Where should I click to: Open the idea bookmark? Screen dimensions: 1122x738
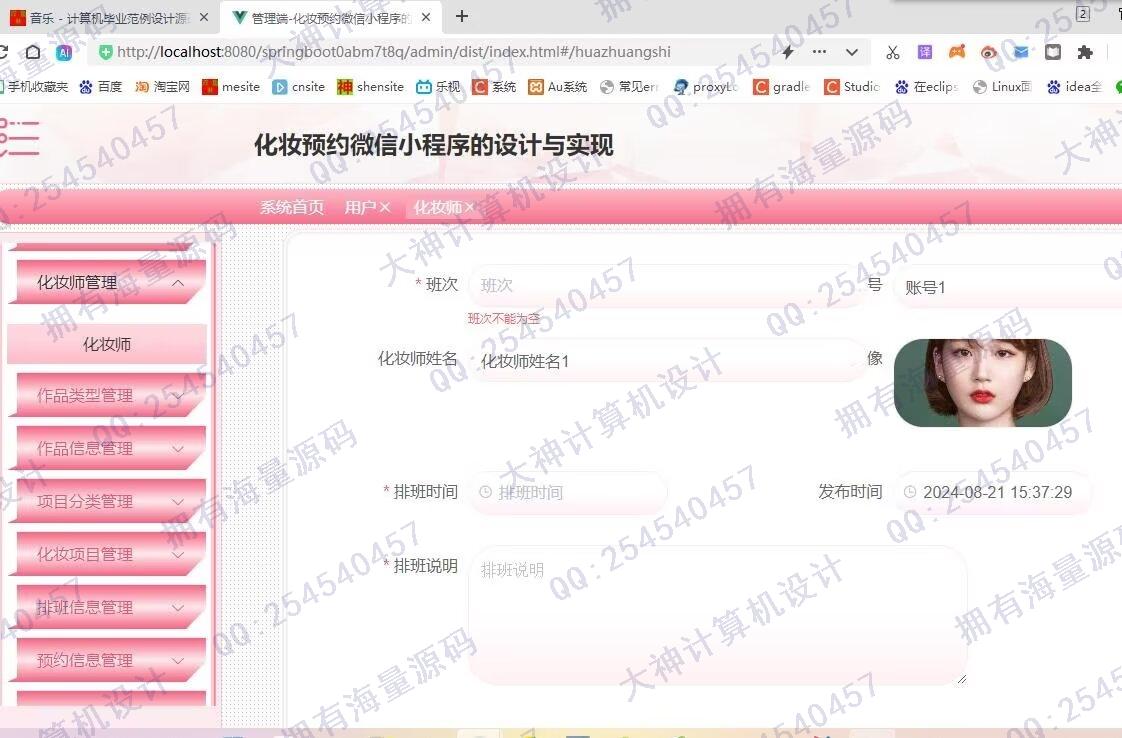click(x=1074, y=87)
